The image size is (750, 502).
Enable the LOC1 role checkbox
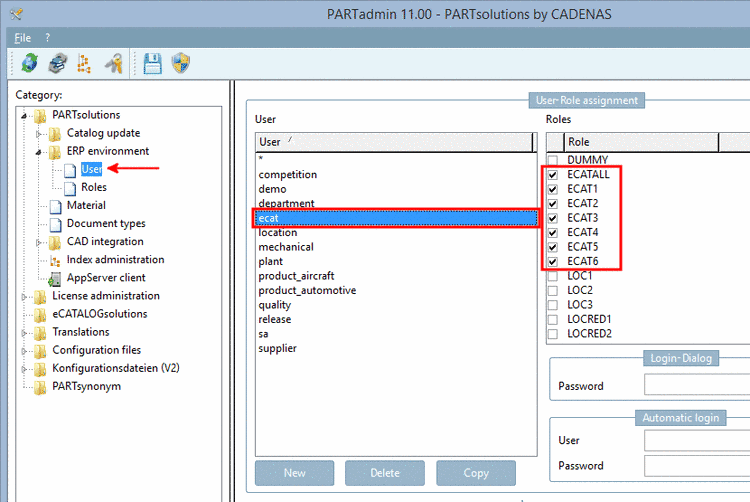click(553, 276)
